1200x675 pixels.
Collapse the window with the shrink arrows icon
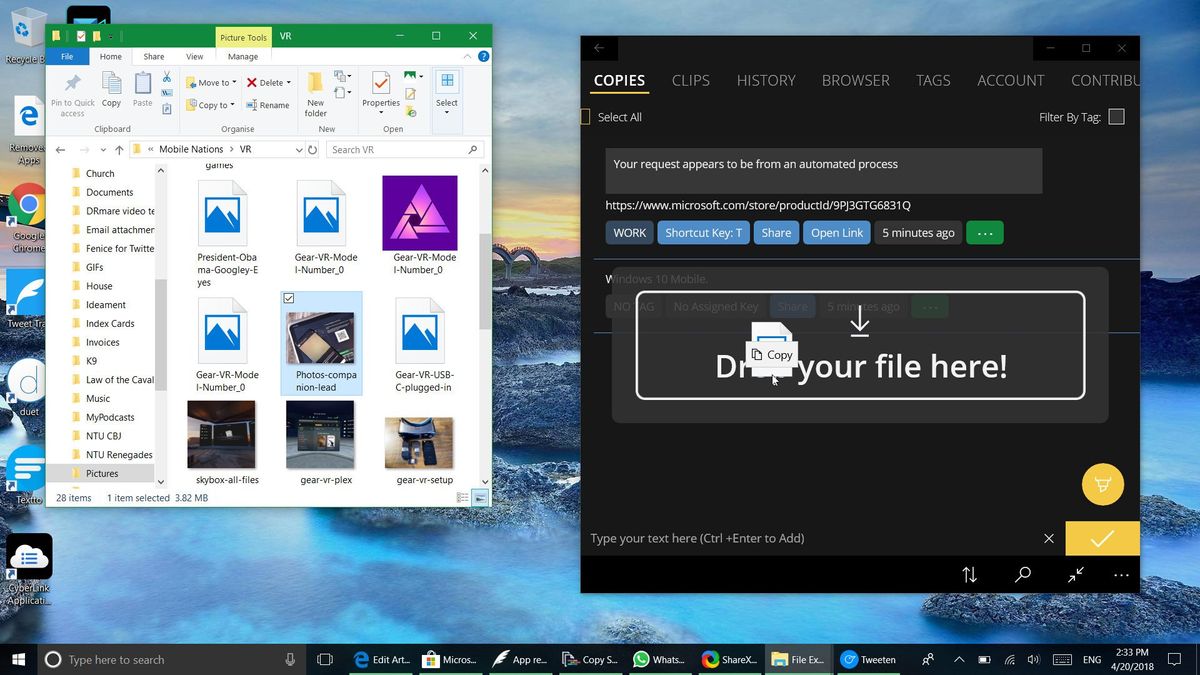coord(1074,575)
